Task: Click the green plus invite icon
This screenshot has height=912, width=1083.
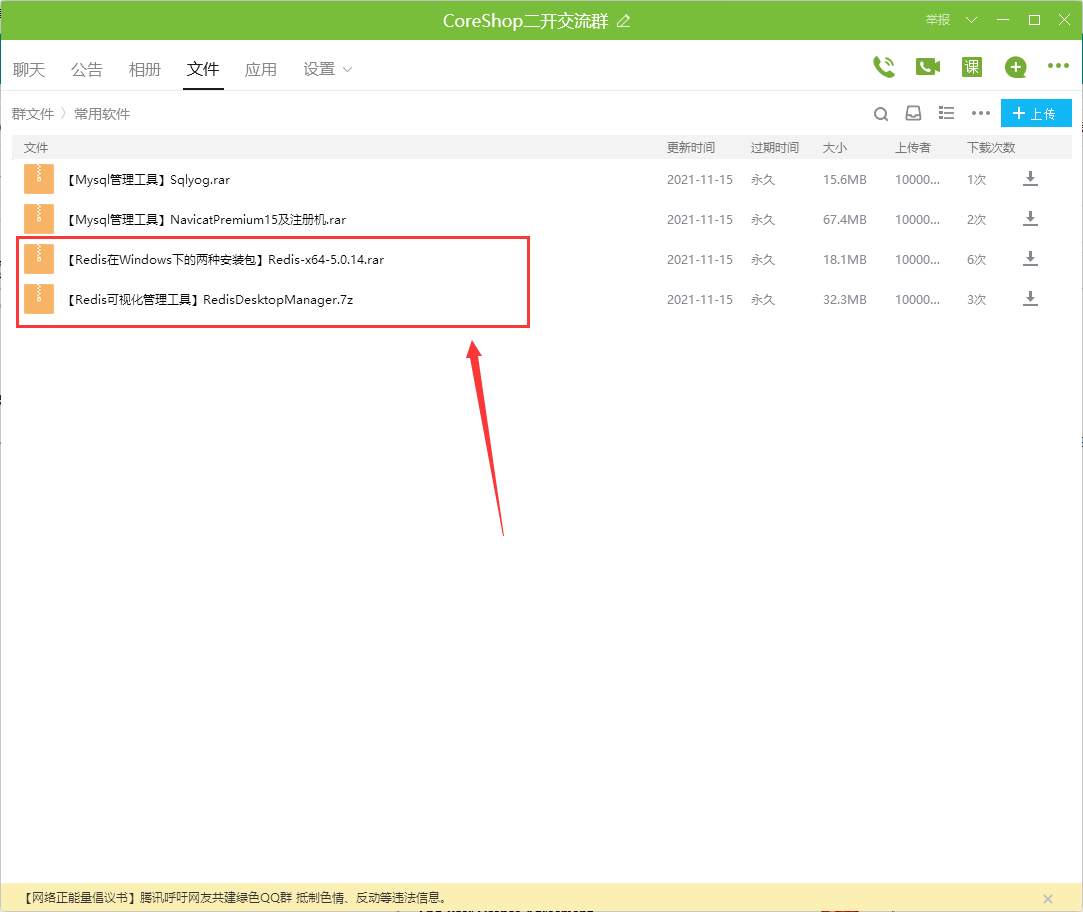Action: click(x=1016, y=67)
